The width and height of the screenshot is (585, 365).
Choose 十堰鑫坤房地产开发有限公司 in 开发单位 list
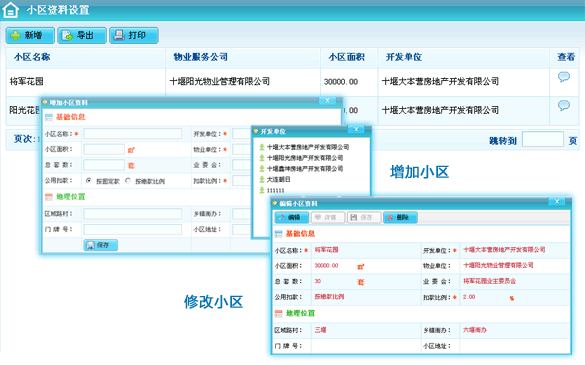305,169
